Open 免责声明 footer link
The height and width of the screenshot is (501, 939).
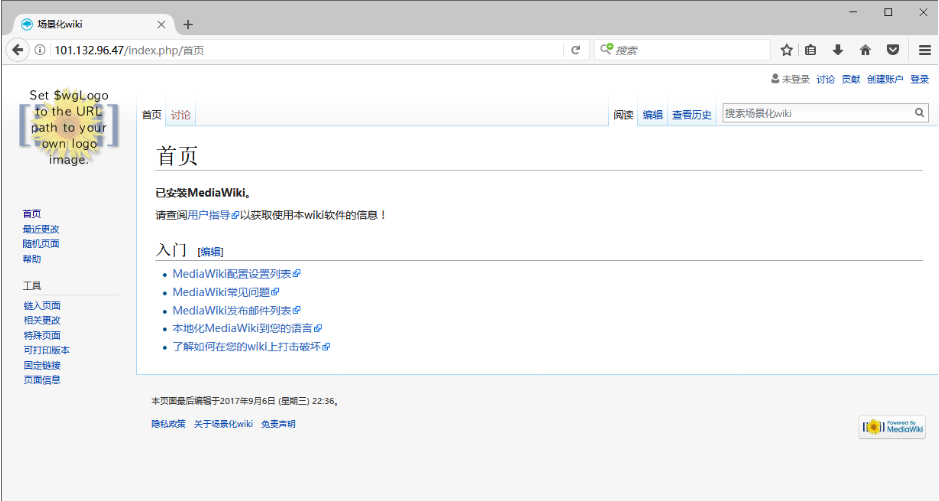pos(278,424)
